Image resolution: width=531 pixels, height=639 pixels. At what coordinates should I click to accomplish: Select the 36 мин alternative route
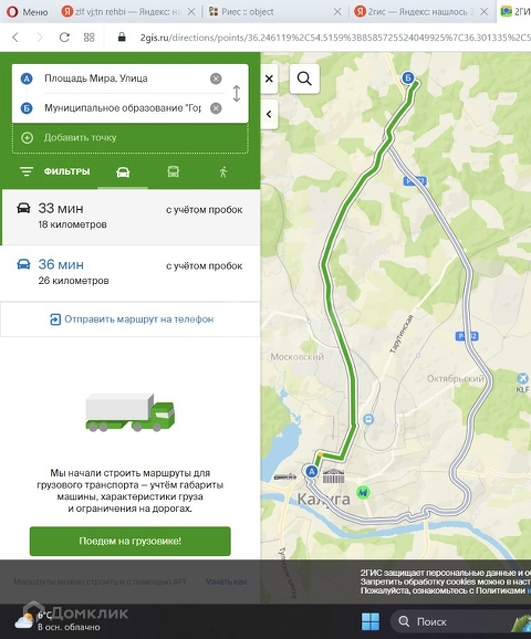coord(130,273)
